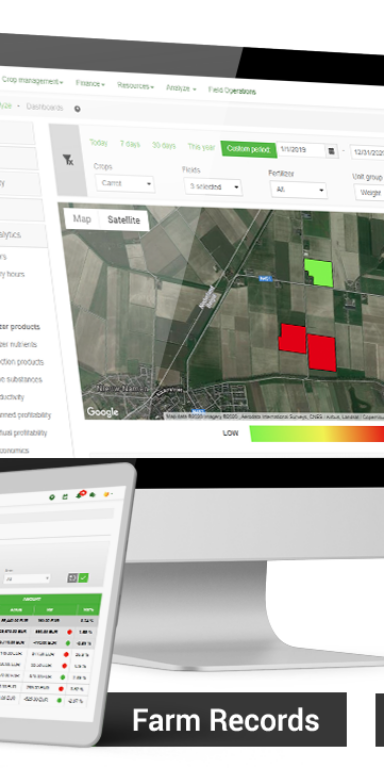Open the Crop management menu
384x768 pixels.
pos(32,81)
